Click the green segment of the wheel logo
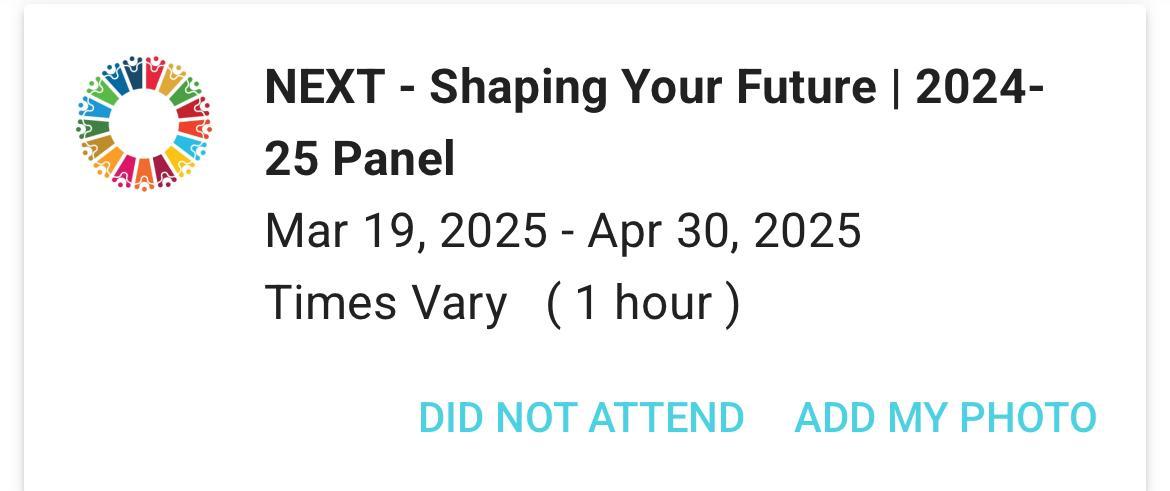 (x=101, y=95)
